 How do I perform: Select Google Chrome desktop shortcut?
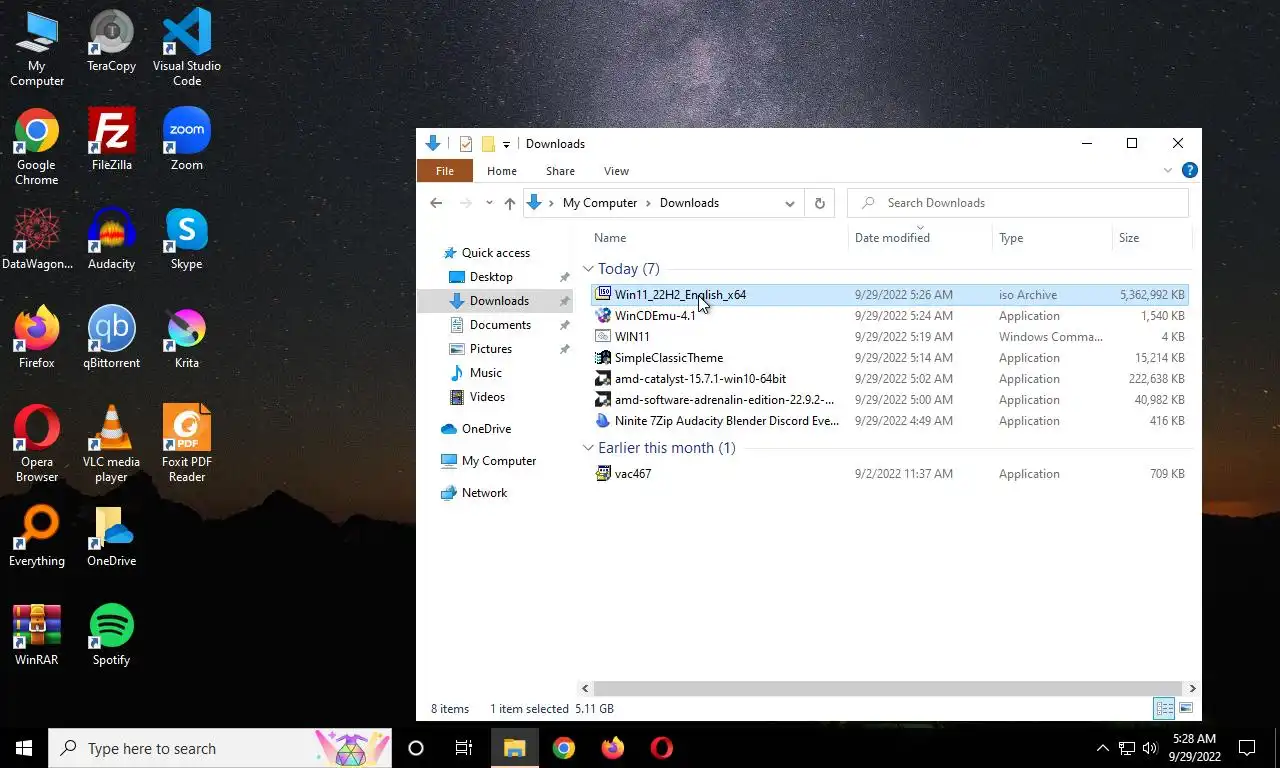[37, 147]
